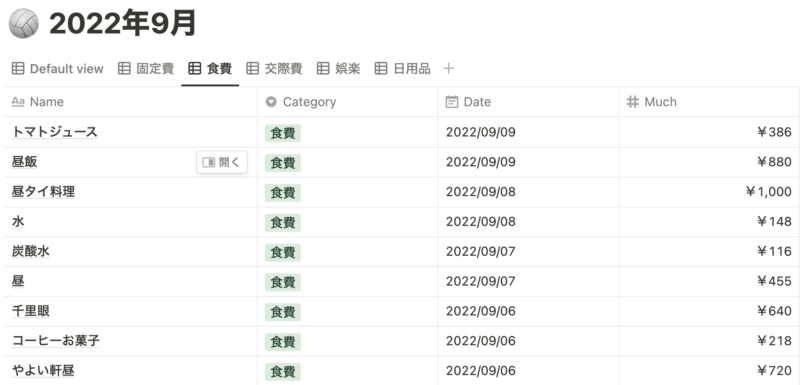Open the 交際費 view tab

(x=274, y=68)
